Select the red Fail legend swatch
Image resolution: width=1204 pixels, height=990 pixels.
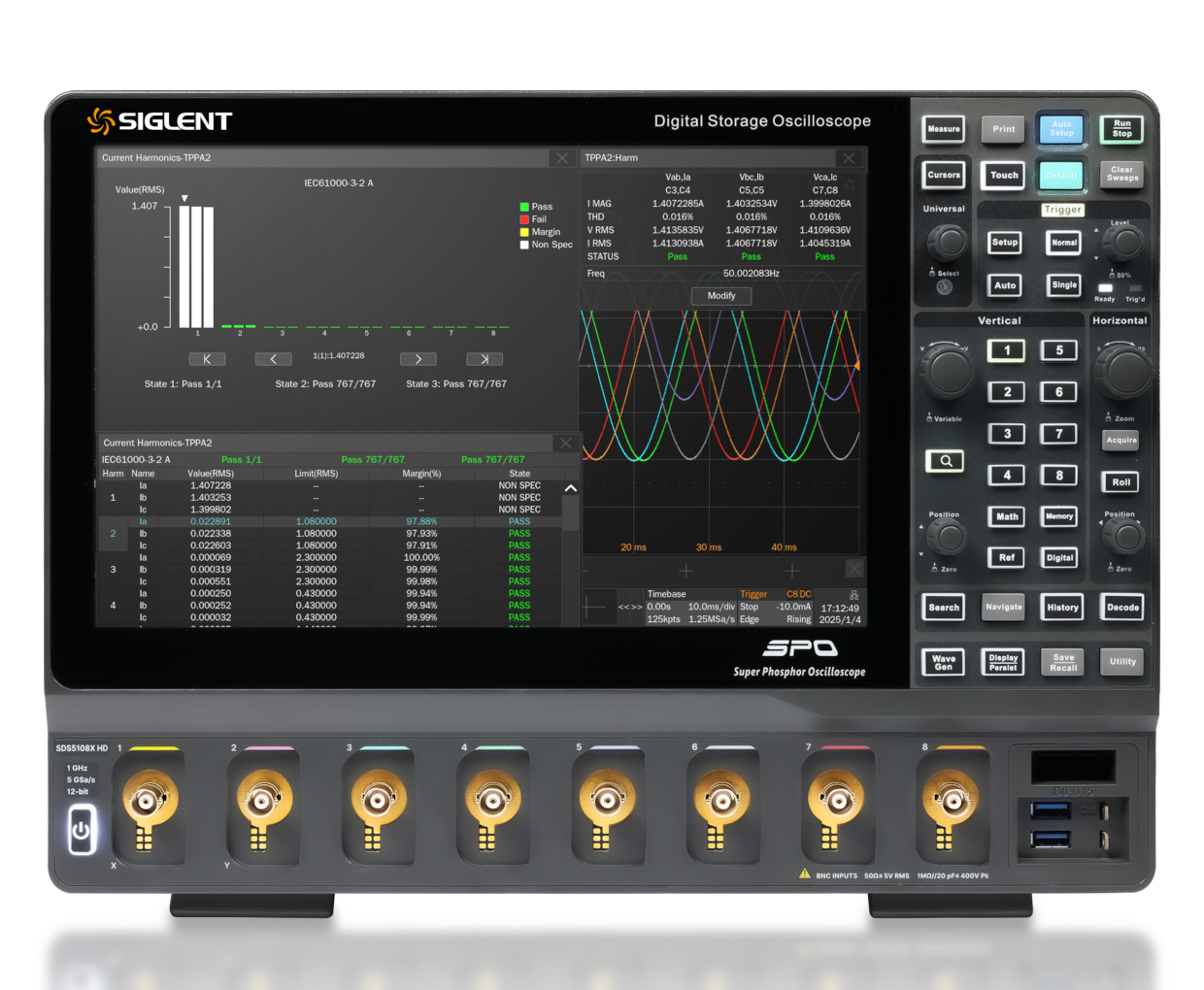pos(524,219)
